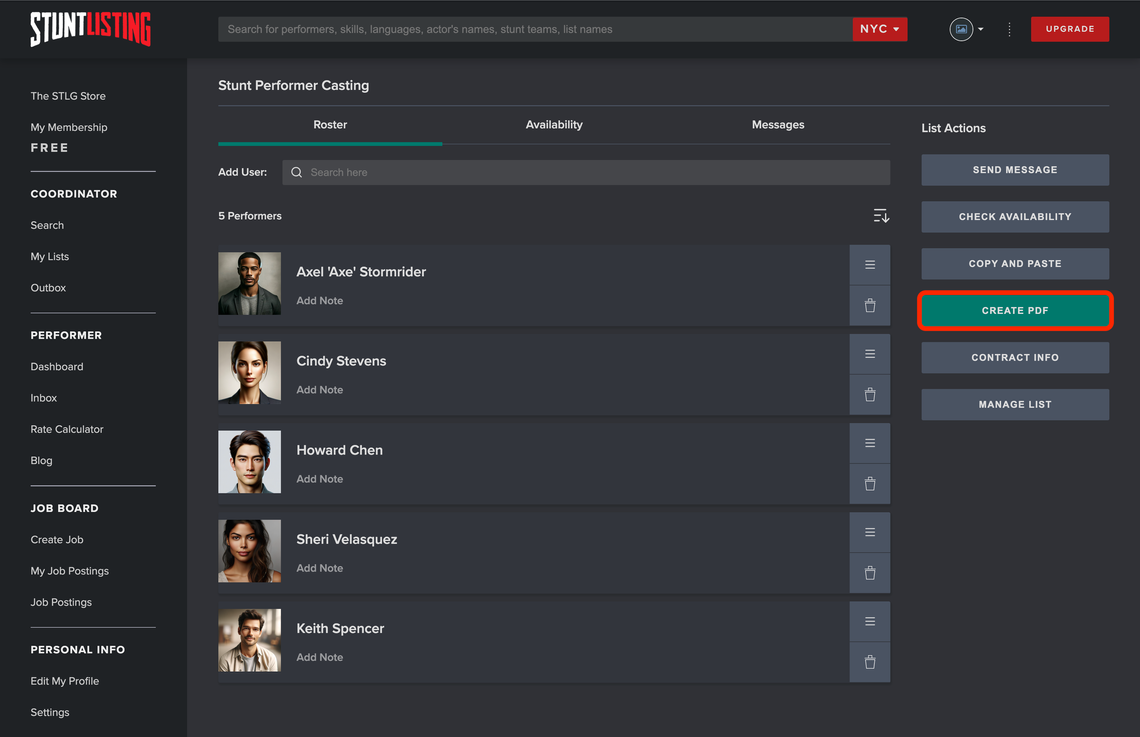Open the vertical three-dot menu

click(1009, 29)
